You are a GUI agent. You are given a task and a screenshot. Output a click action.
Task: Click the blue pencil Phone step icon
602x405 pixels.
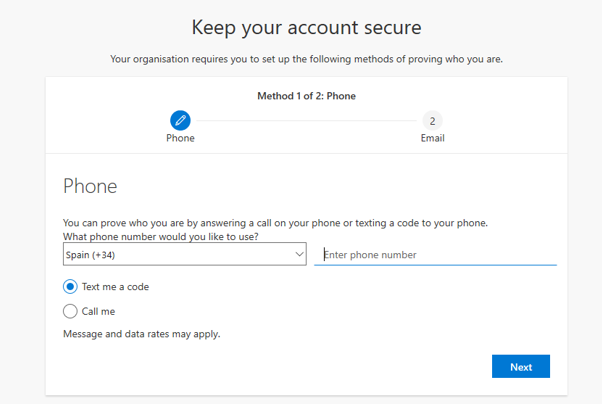[x=180, y=121]
